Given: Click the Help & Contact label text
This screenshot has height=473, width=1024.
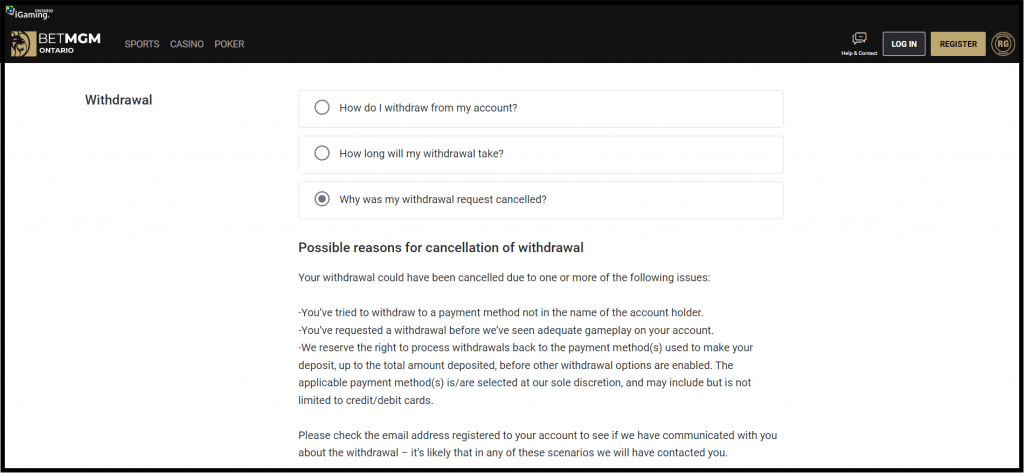Looking at the screenshot, I should click(859, 53).
